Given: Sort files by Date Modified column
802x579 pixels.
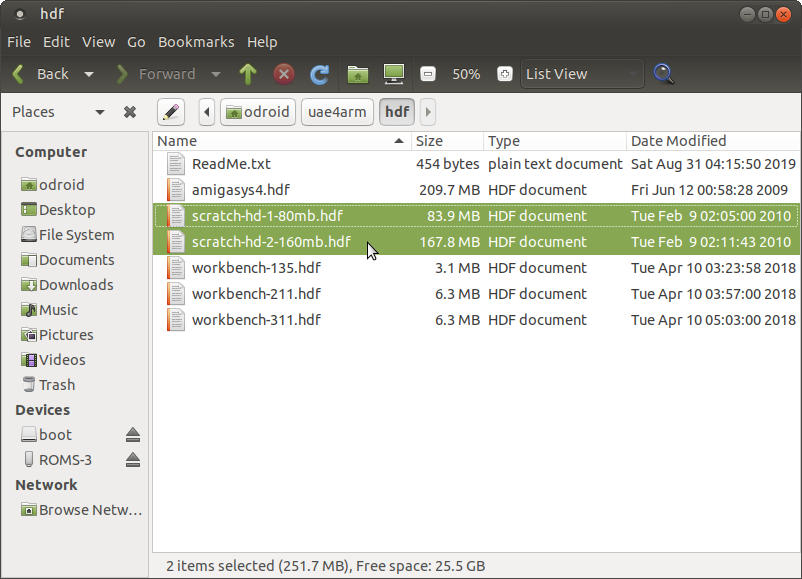Looking at the screenshot, I should tap(678, 141).
